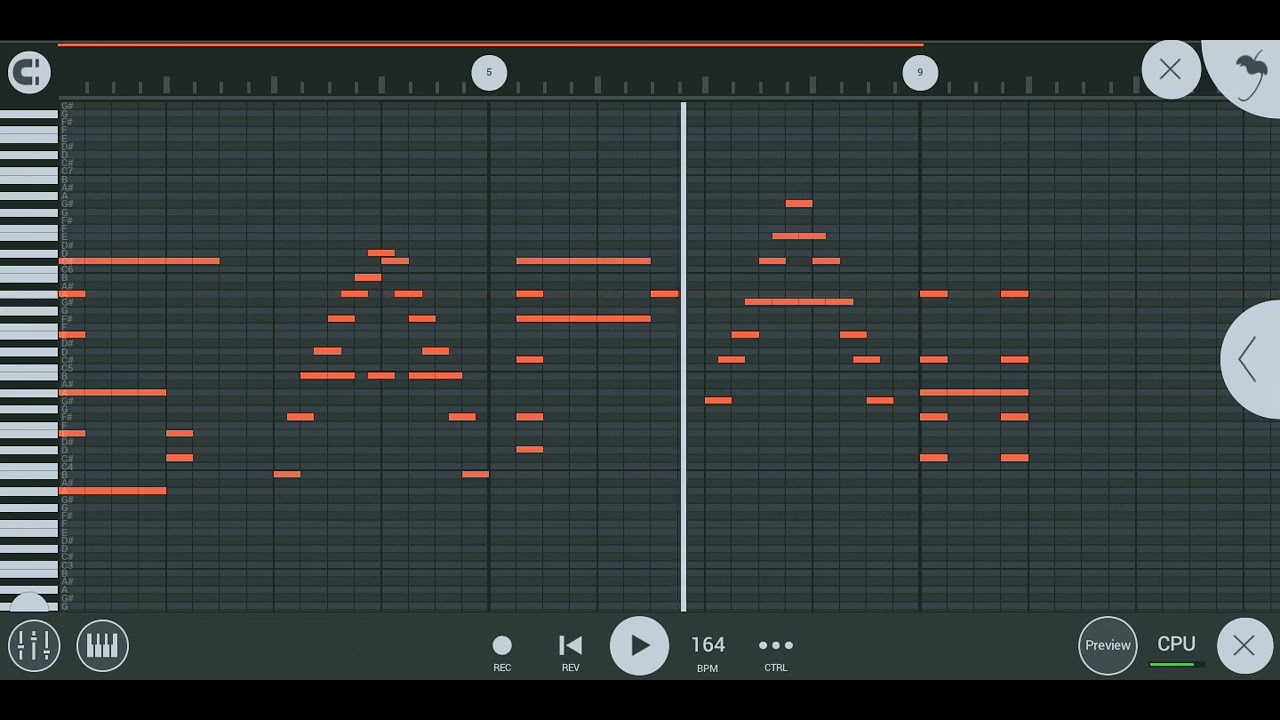Close the piano roll with top X
1280x720 pixels.
(x=1170, y=70)
